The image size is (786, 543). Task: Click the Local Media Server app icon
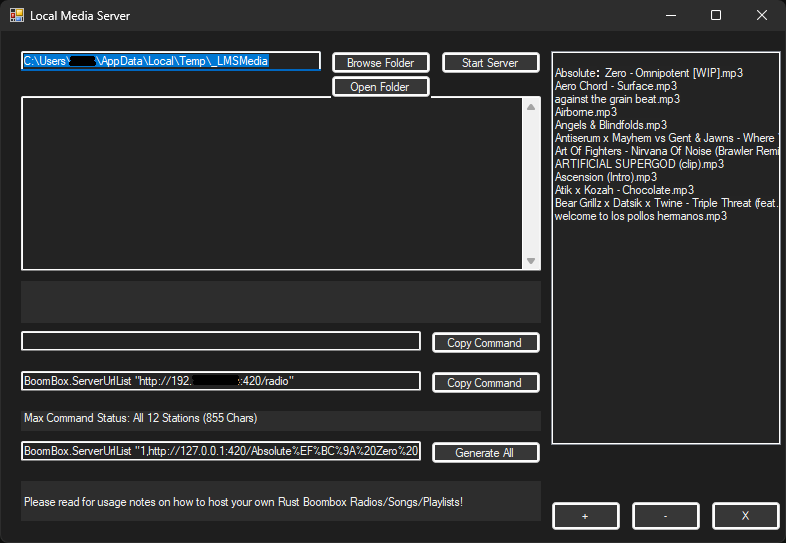pyautogui.click(x=17, y=16)
